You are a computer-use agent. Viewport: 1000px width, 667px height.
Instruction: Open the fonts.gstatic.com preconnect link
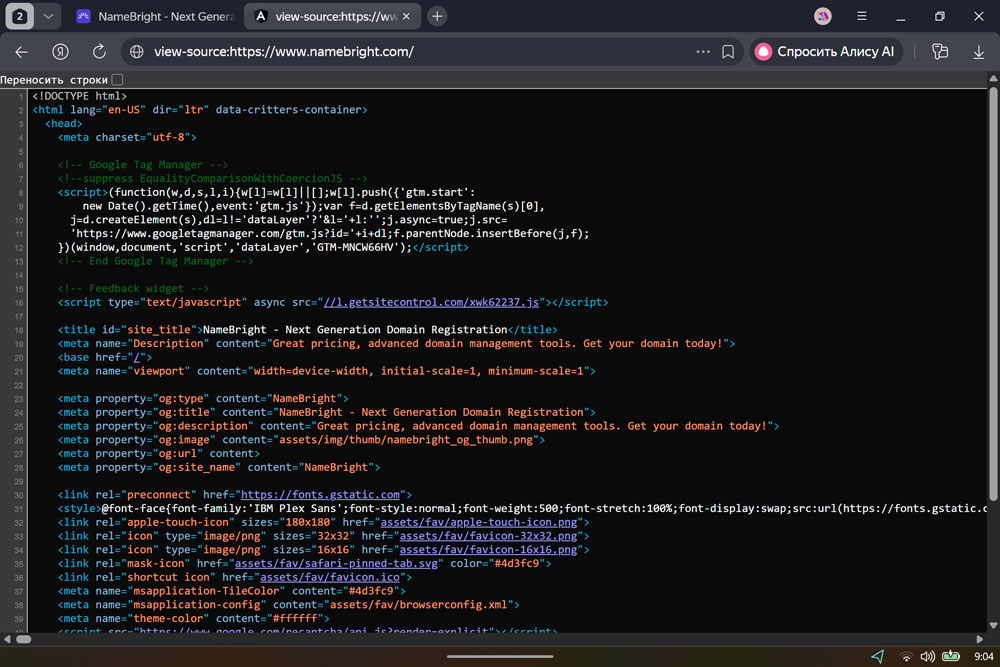tap(320, 495)
